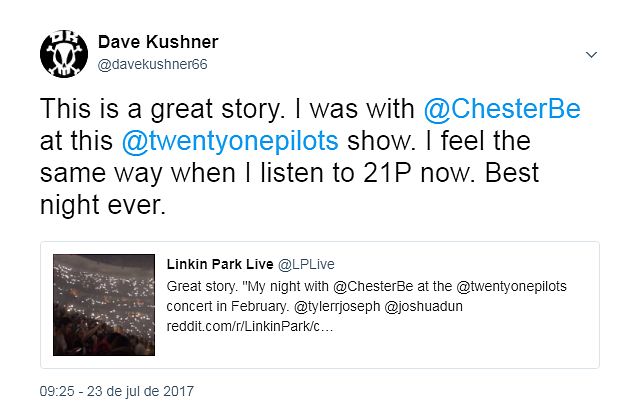Open Dave Kushner's skull profile avatar
640x413 pixels.
pyautogui.click(x=64, y=53)
